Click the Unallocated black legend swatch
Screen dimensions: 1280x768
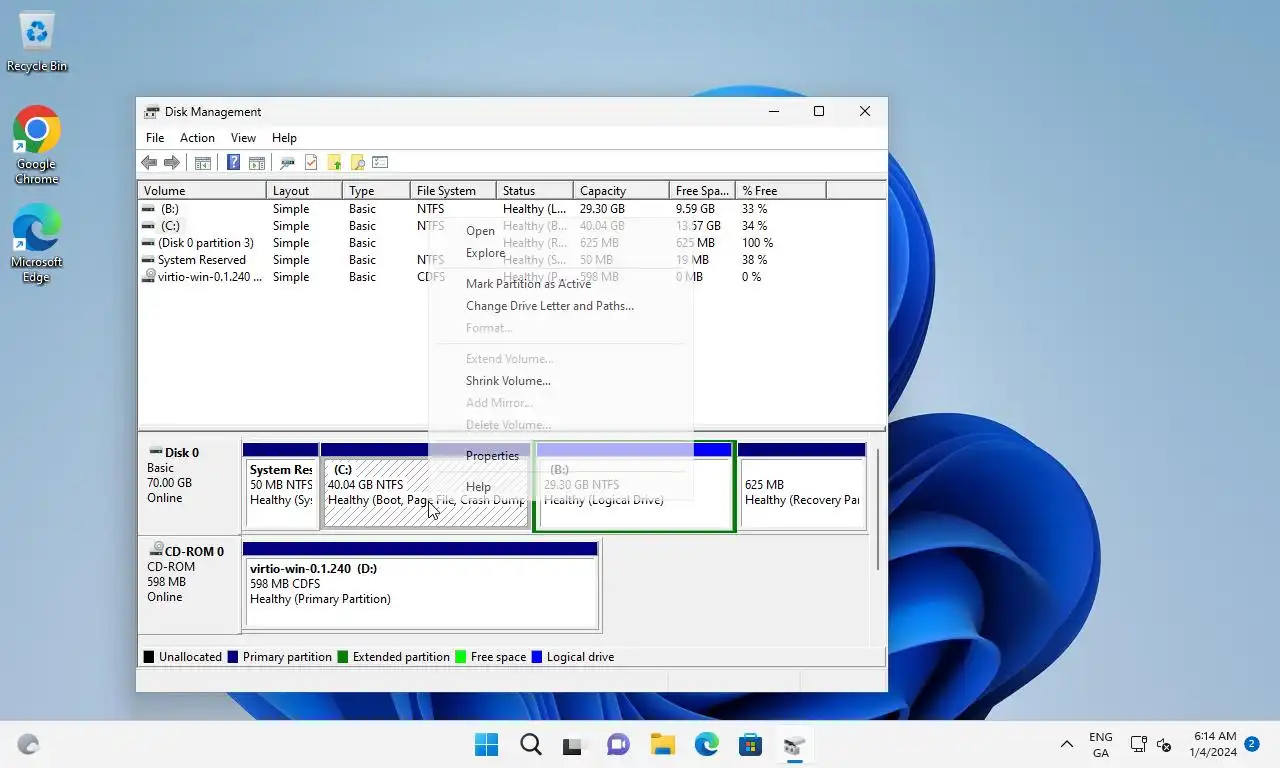[149, 657]
